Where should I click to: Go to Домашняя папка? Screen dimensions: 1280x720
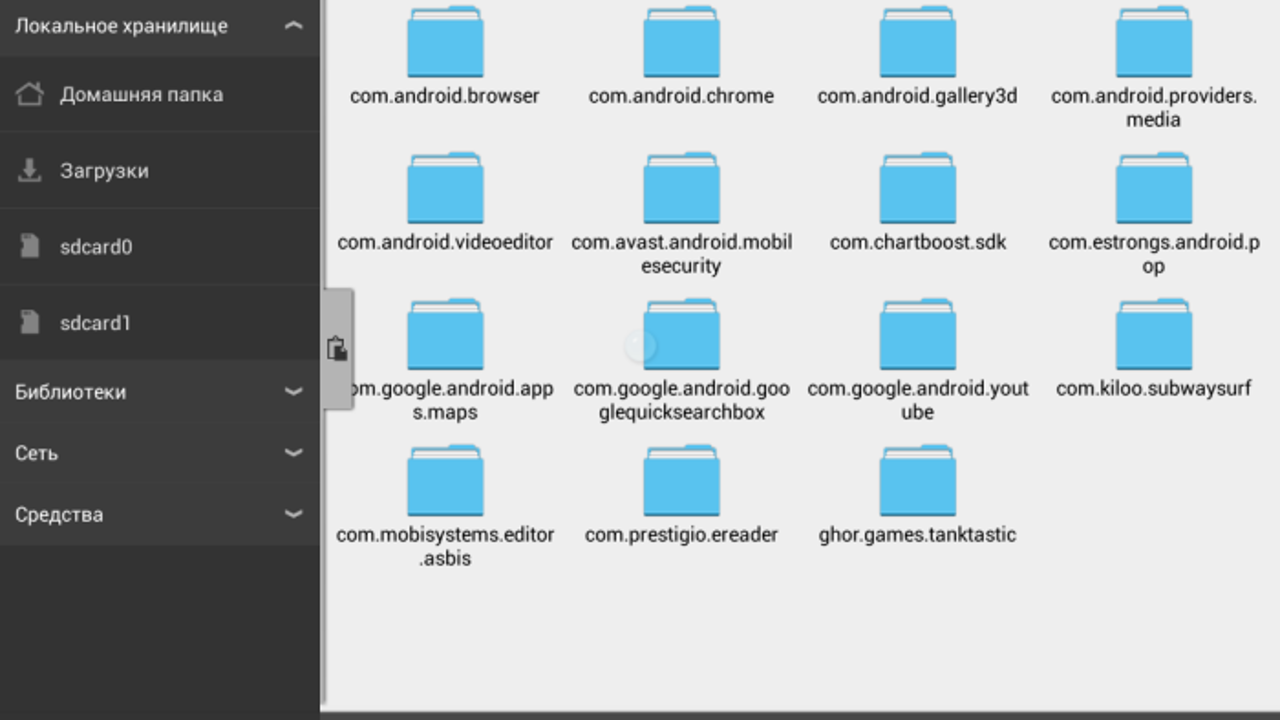(x=140, y=95)
